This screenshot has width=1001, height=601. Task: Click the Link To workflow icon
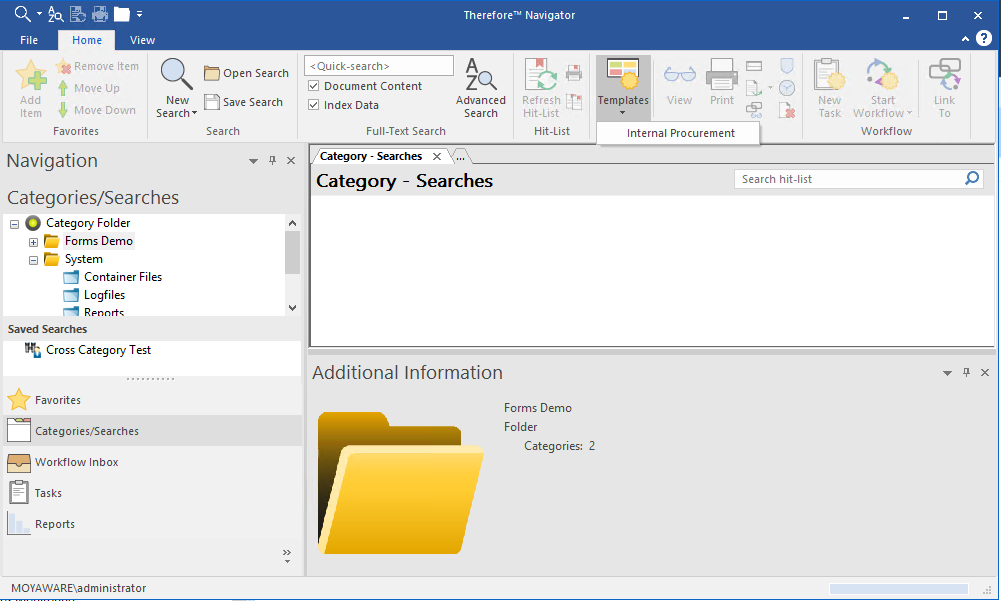(x=944, y=85)
